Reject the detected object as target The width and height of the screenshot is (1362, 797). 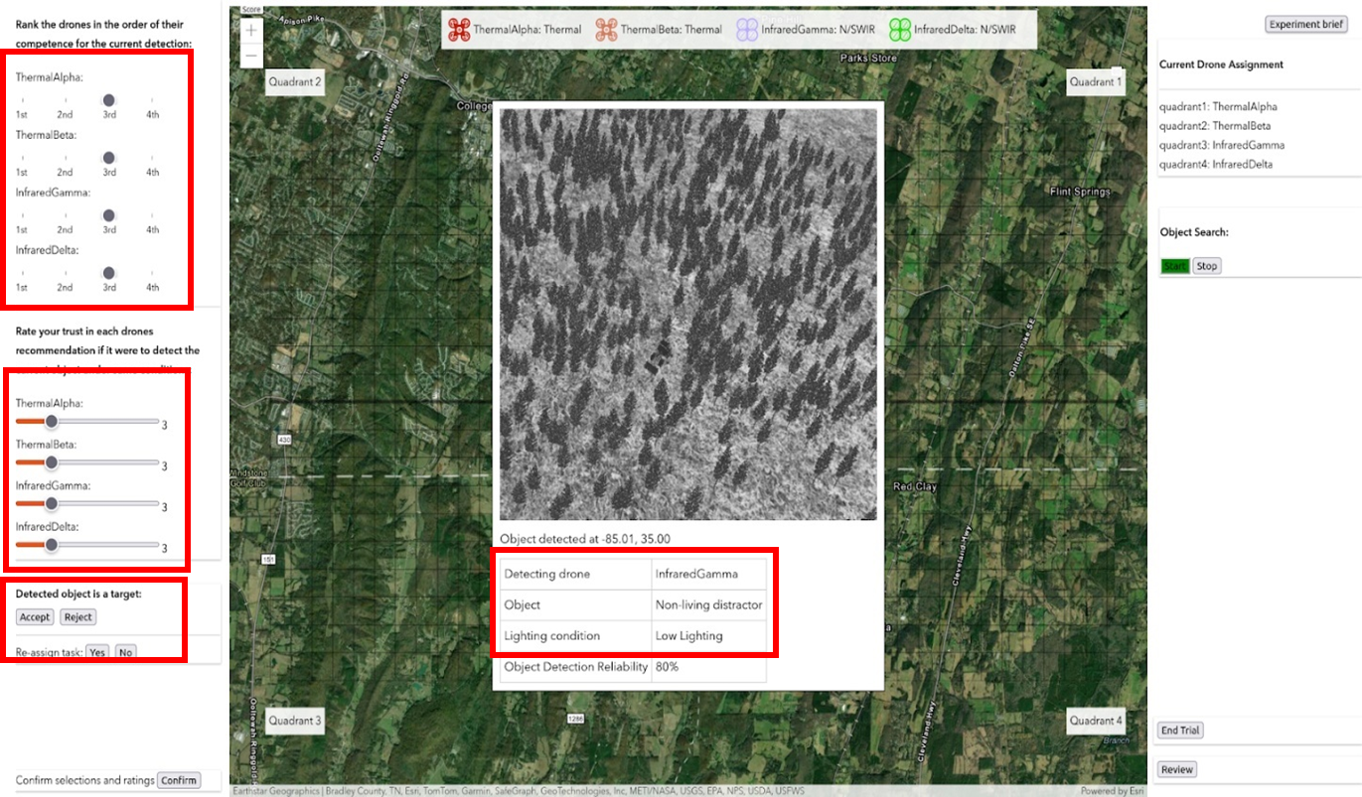[x=78, y=617]
